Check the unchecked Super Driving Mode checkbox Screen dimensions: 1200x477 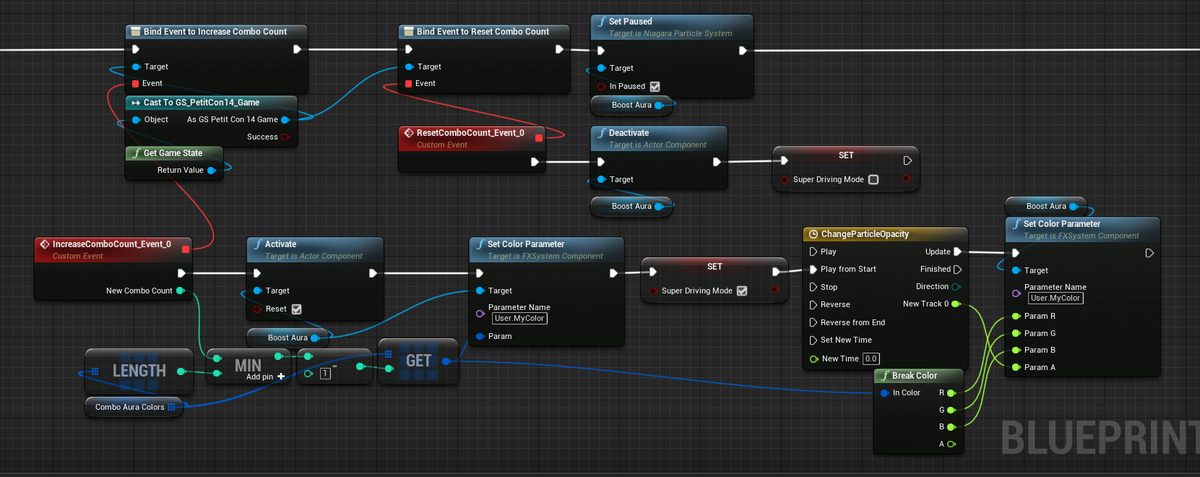873,180
